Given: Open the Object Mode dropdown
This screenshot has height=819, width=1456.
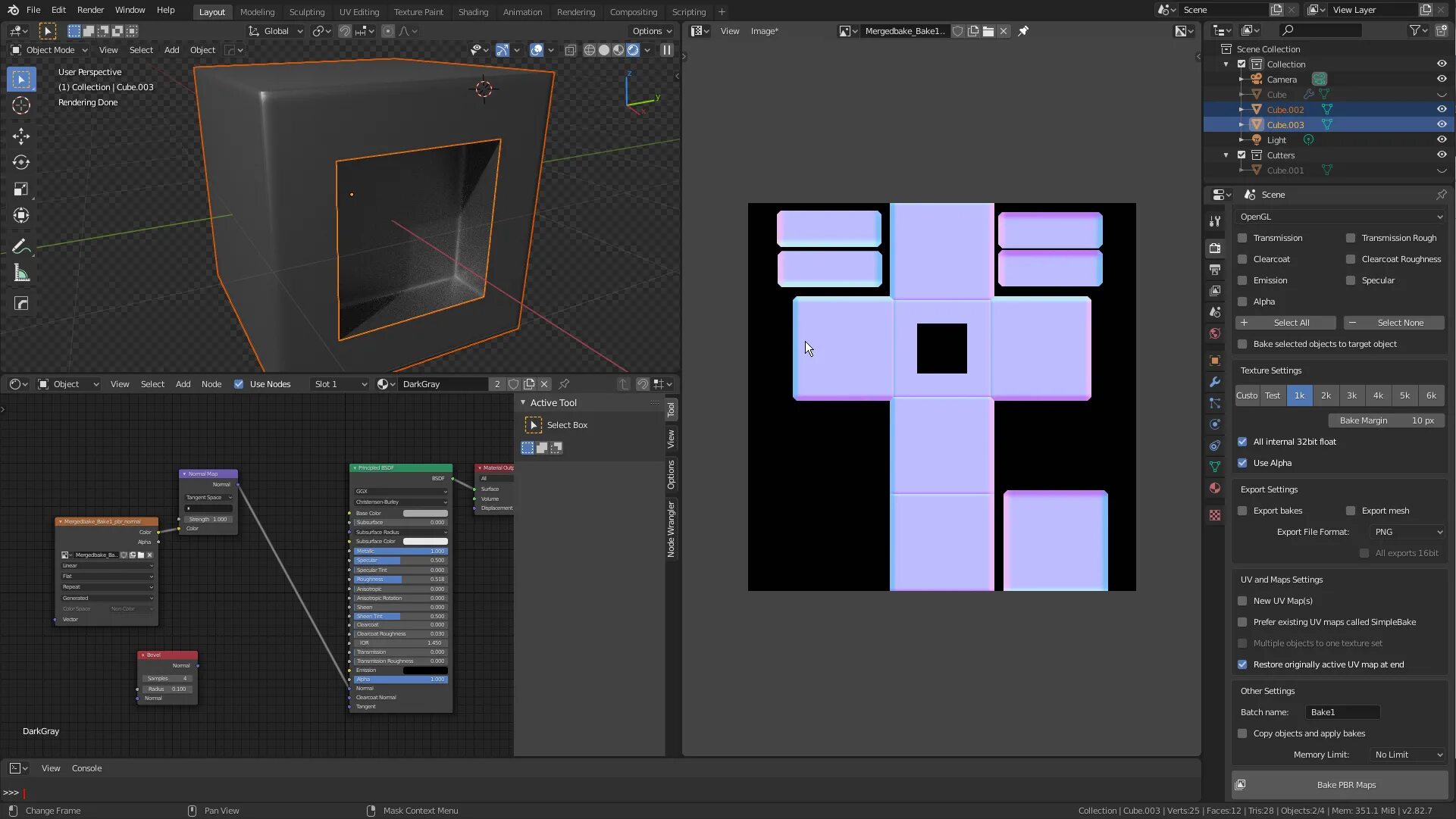Looking at the screenshot, I should (50, 50).
